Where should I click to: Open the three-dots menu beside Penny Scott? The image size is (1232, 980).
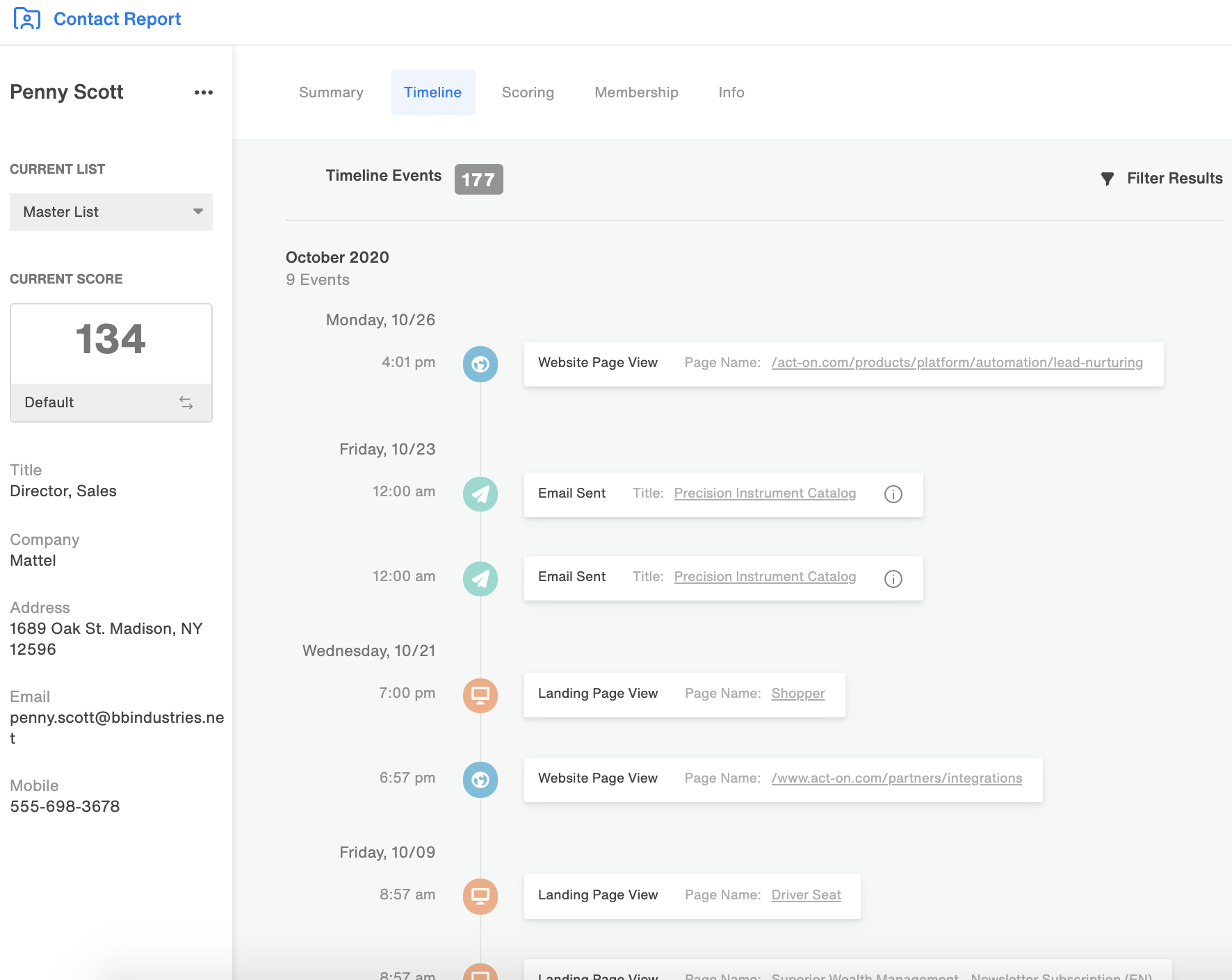point(204,92)
